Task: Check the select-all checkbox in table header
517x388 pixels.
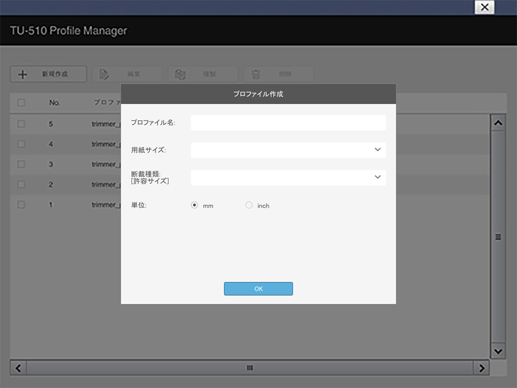Action: click(21, 102)
